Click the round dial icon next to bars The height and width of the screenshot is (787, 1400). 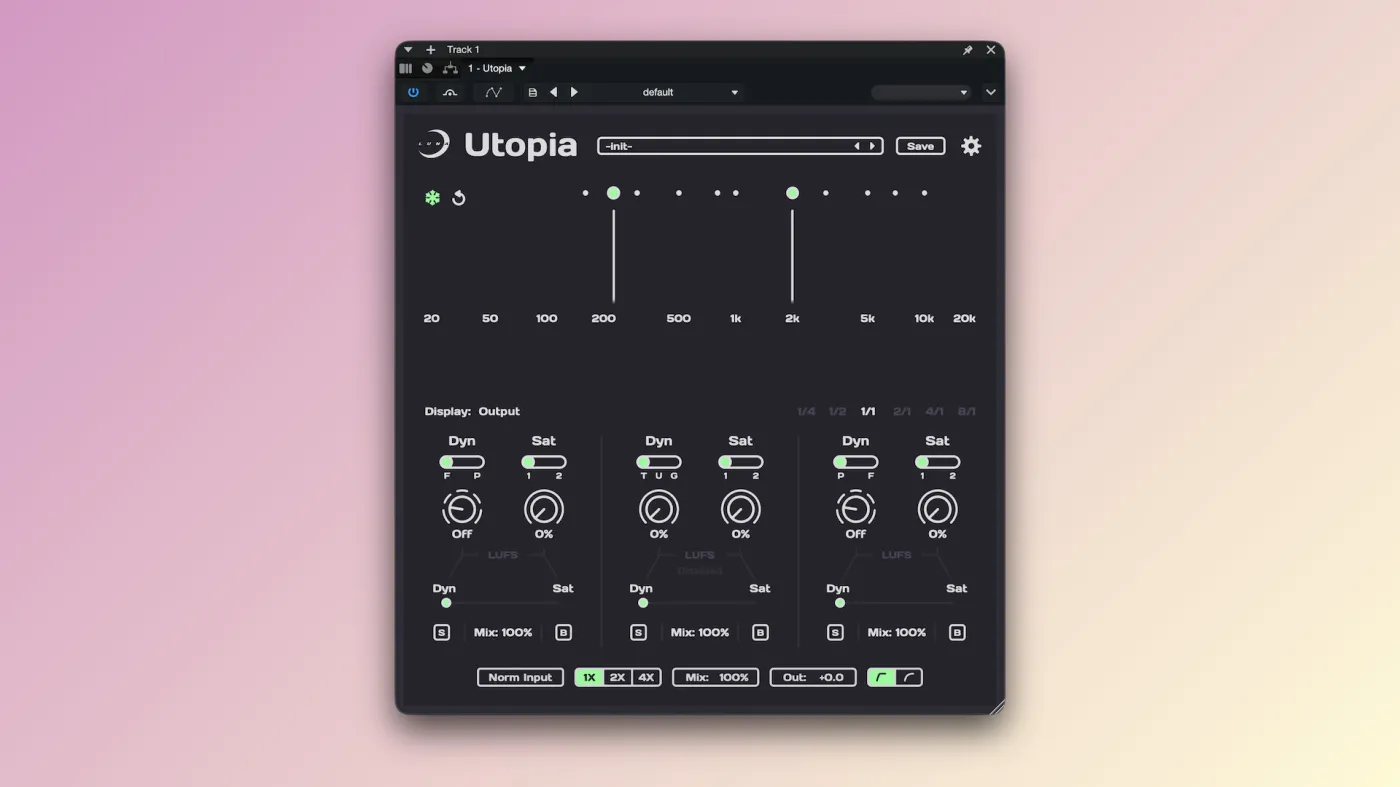427,68
